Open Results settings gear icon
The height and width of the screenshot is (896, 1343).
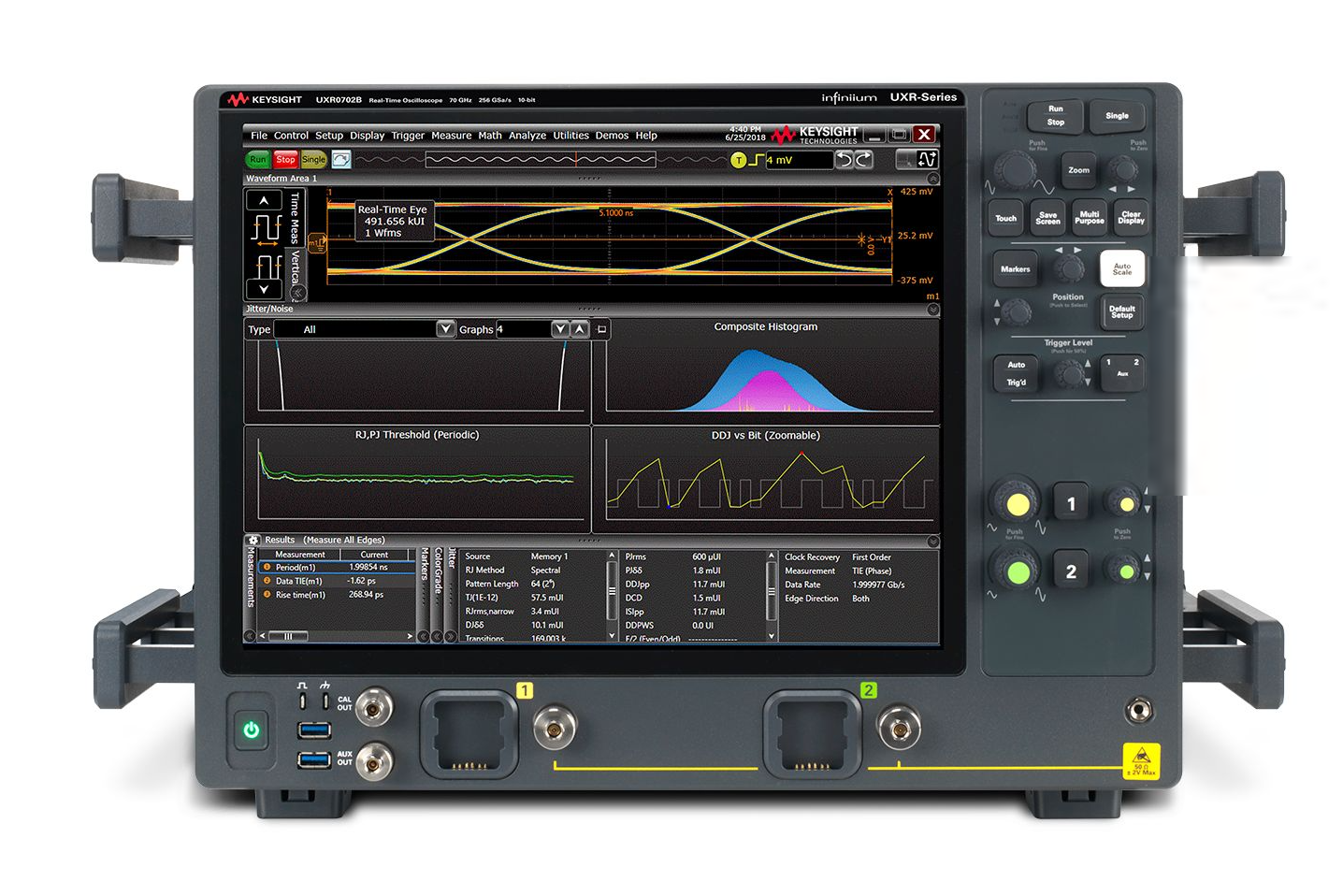pyautogui.click(x=253, y=541)
